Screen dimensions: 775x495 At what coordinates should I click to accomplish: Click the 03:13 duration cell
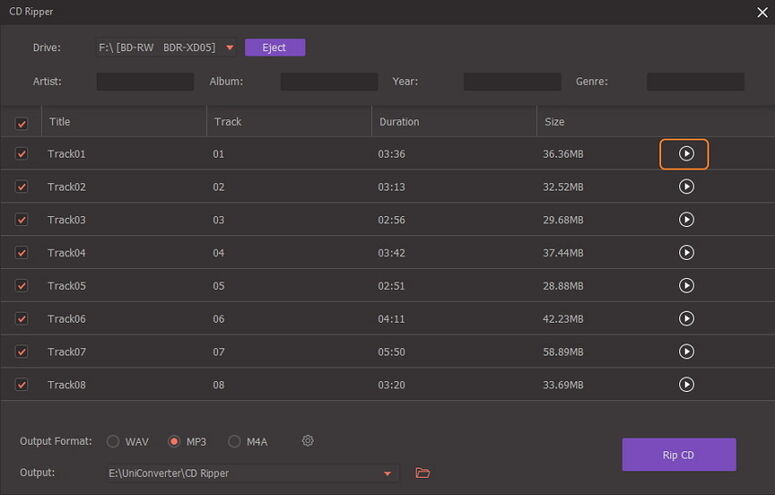pyautogui.click(x=391, y=187)
